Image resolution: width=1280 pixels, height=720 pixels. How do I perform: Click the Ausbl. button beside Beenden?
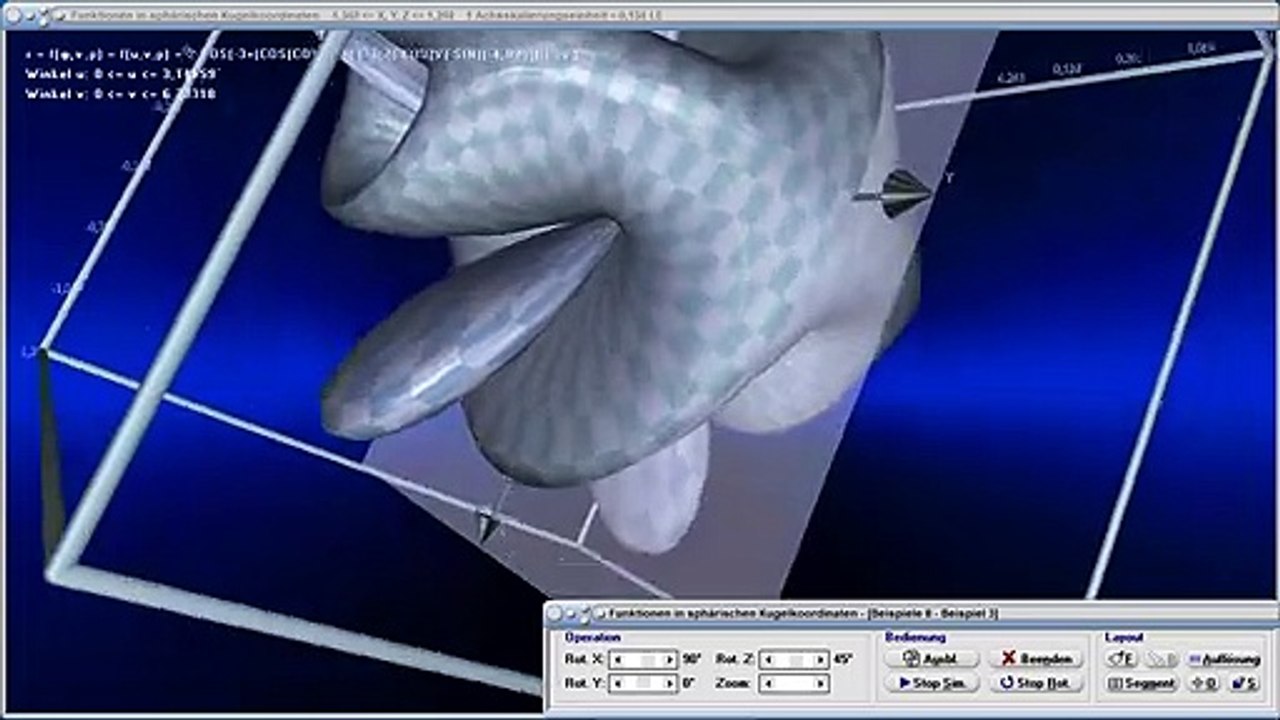931,659
